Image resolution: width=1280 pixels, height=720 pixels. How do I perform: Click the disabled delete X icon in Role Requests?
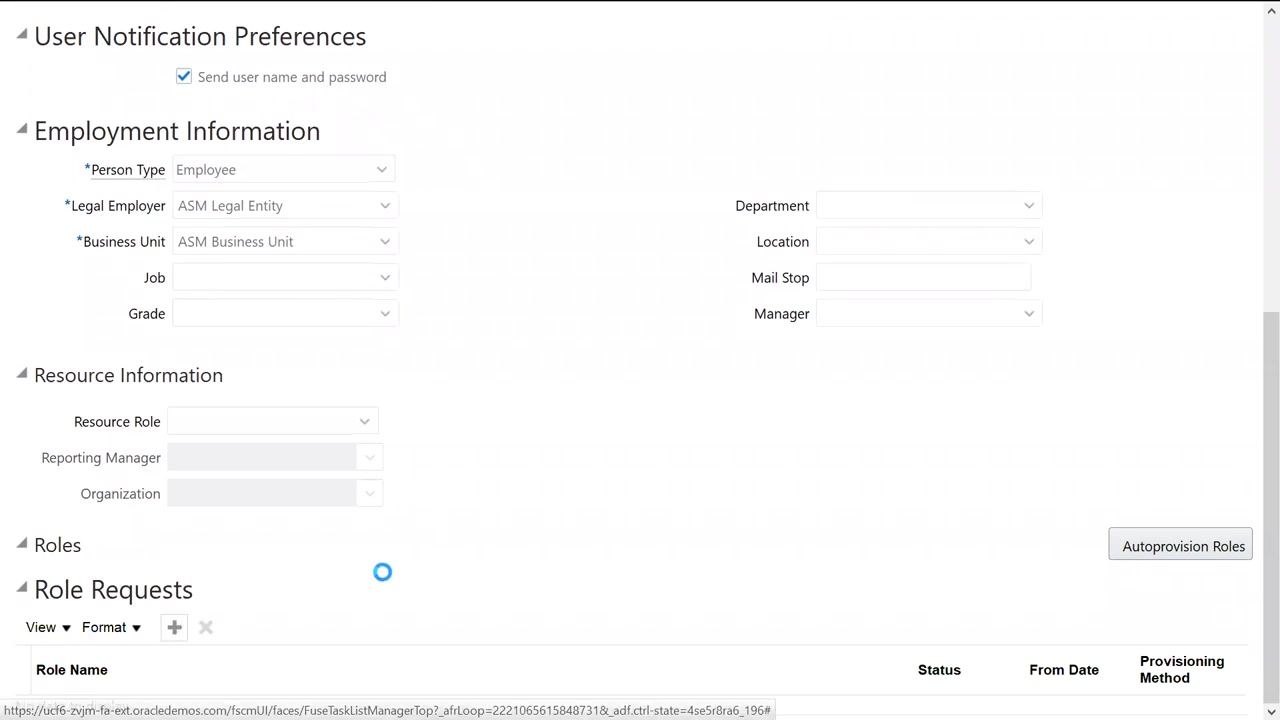(205, 627)
